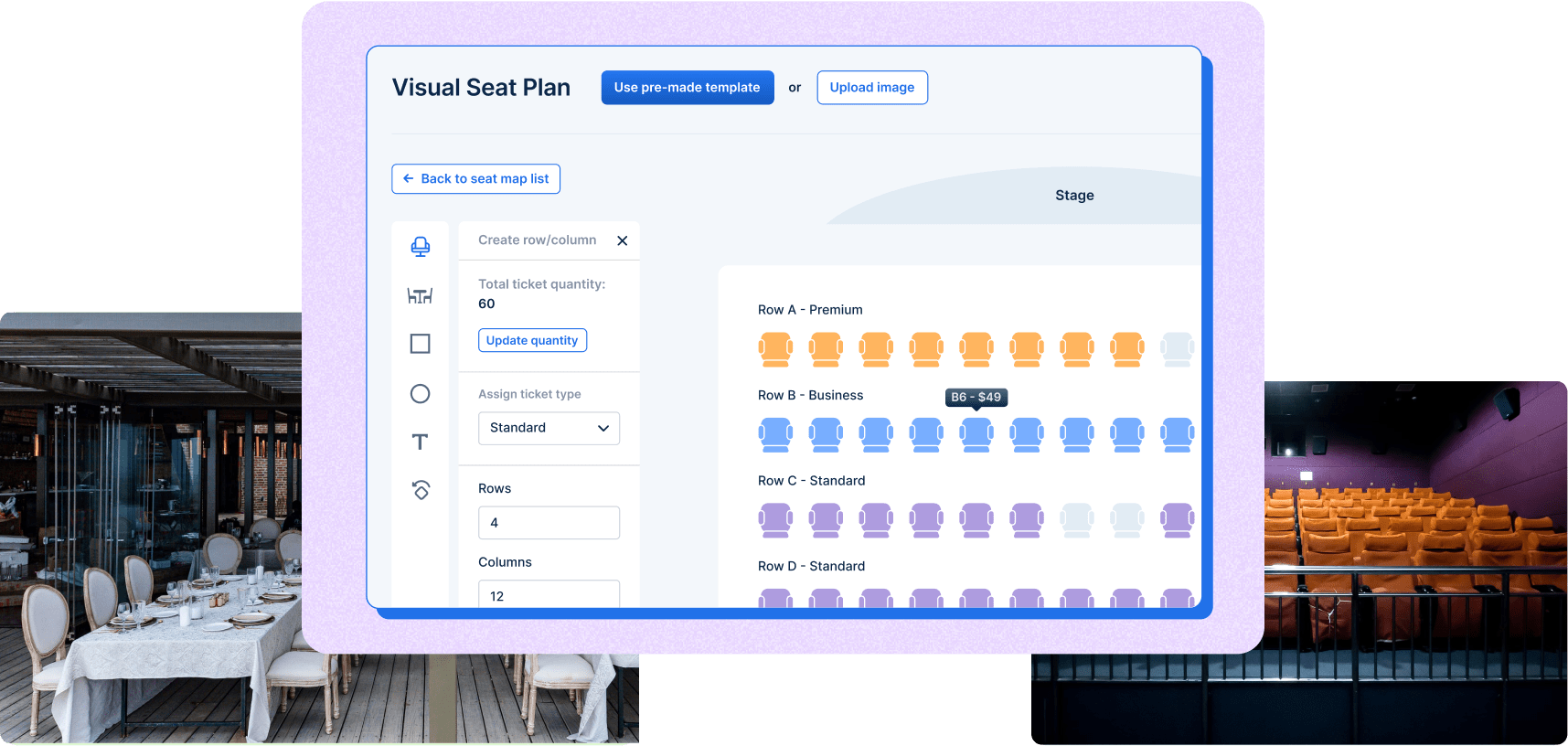Select the table and chairs tool
The image size is (1568, 746).
pos(420,295)
